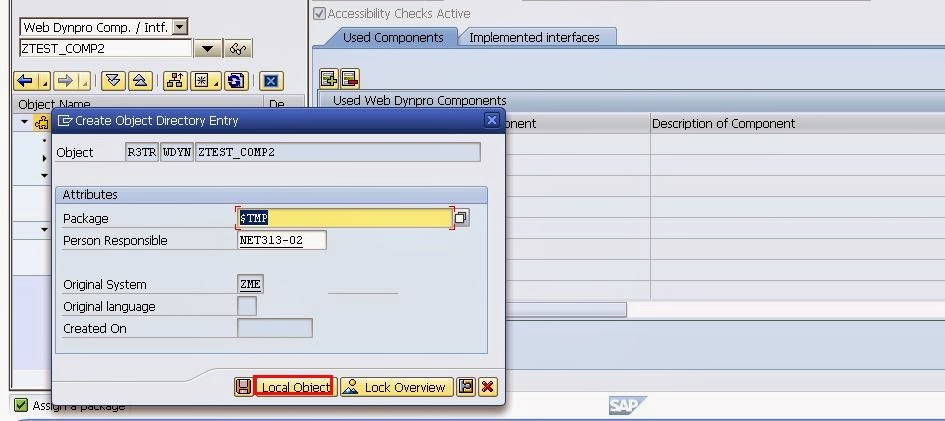Click the Used Web Dynpro Components table title
The width and height of the screenshot is (945, 421).
click(x=419, y=101)
